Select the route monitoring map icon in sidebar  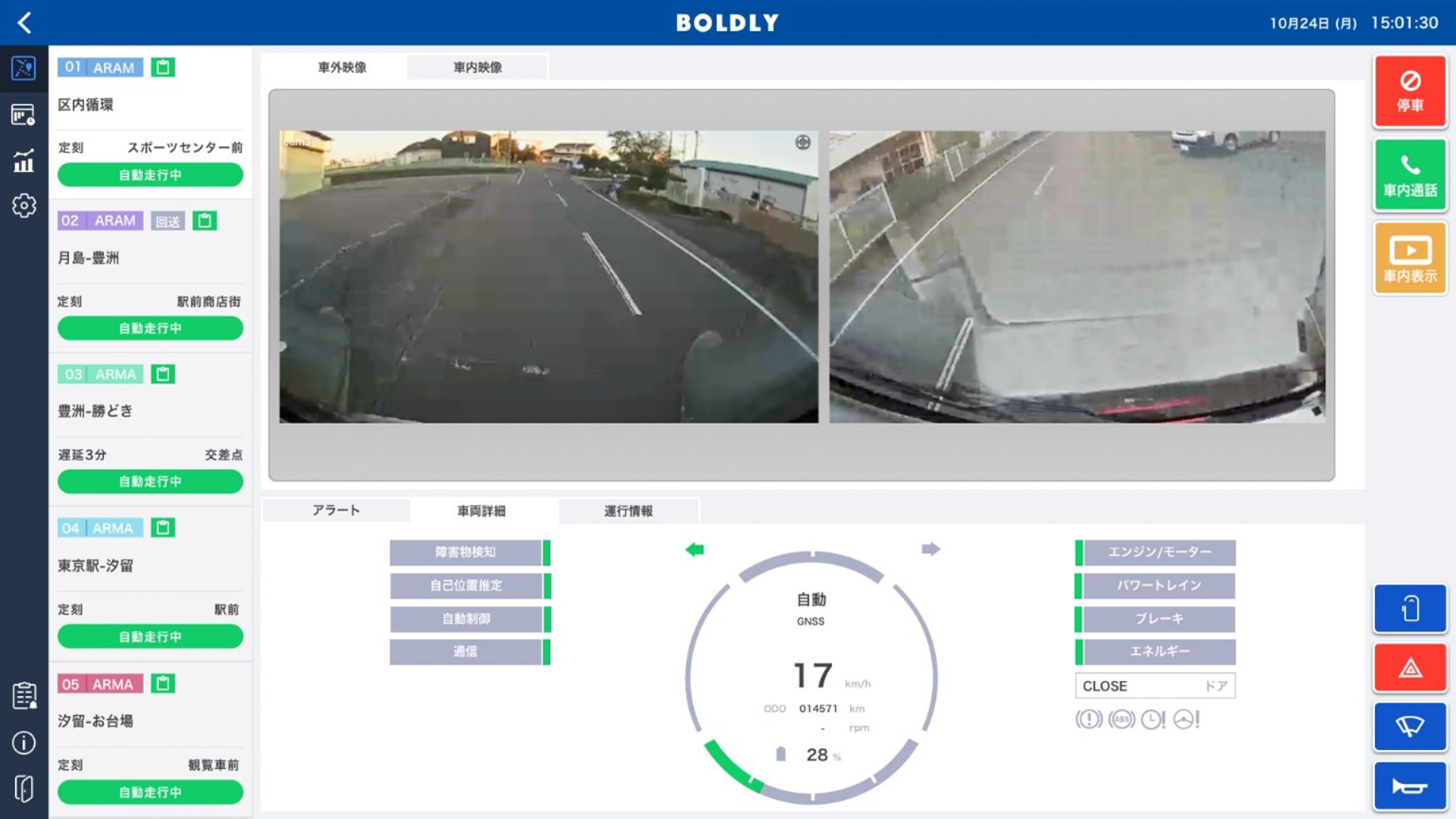[24, 67]
